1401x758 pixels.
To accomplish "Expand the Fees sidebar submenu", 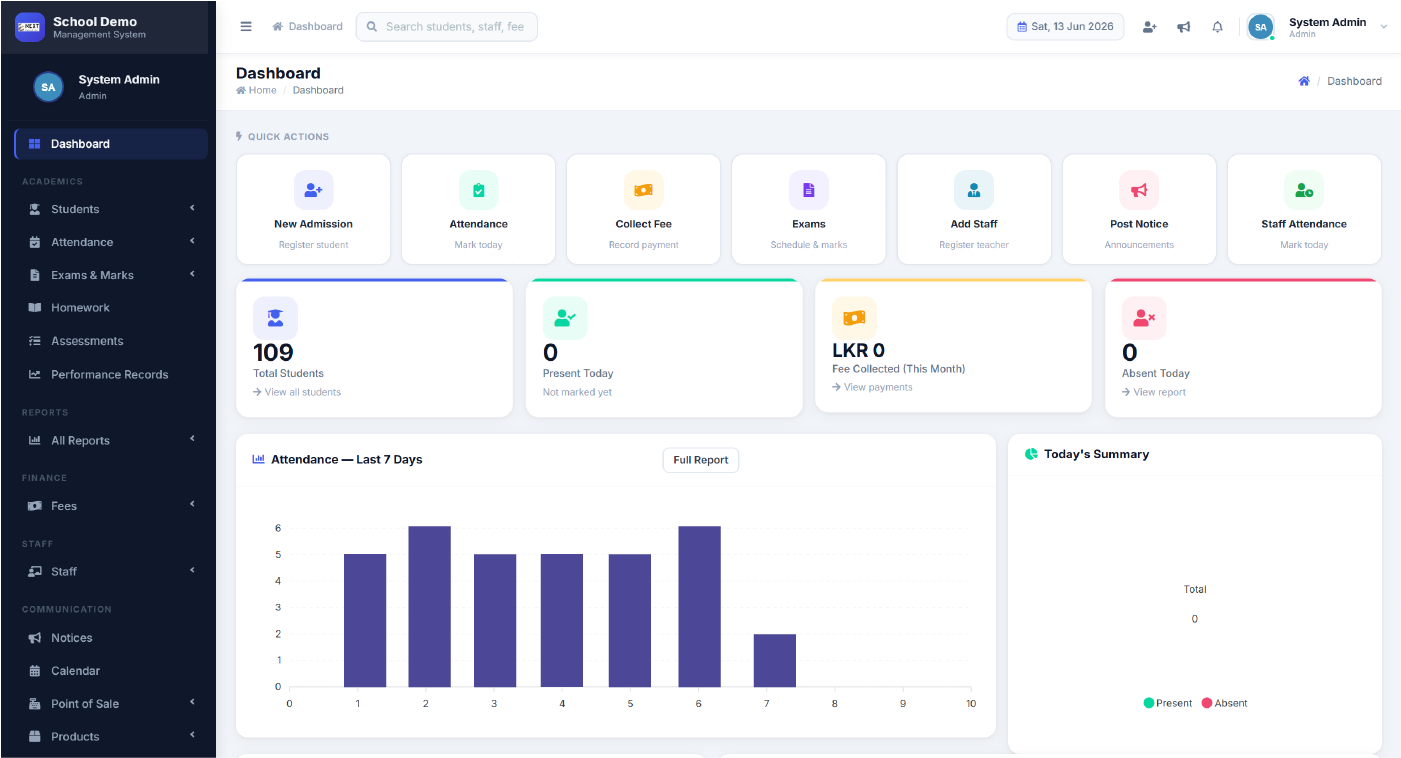I will pos(111,506).
